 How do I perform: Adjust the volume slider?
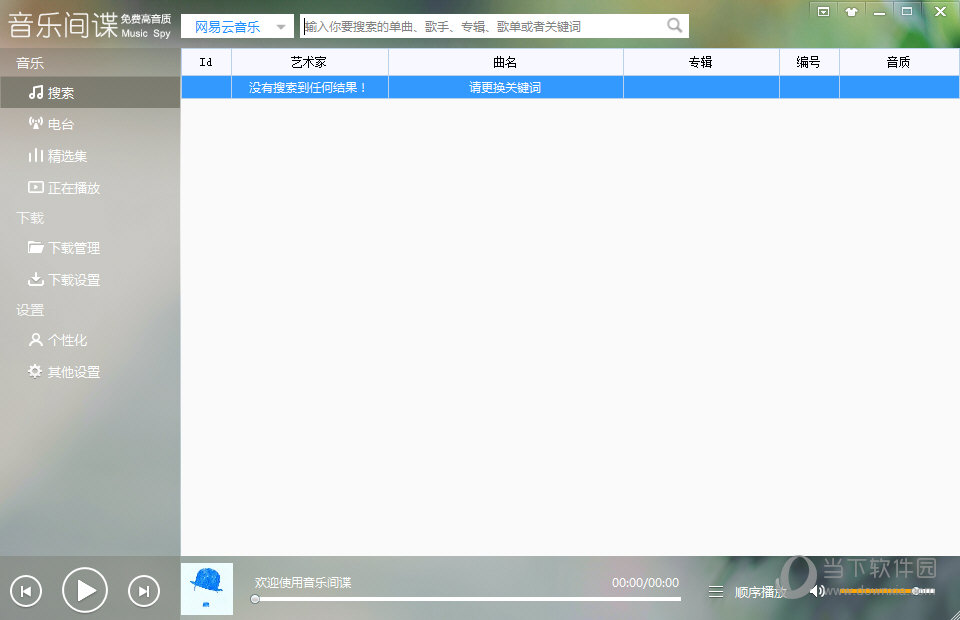point(887,591)
